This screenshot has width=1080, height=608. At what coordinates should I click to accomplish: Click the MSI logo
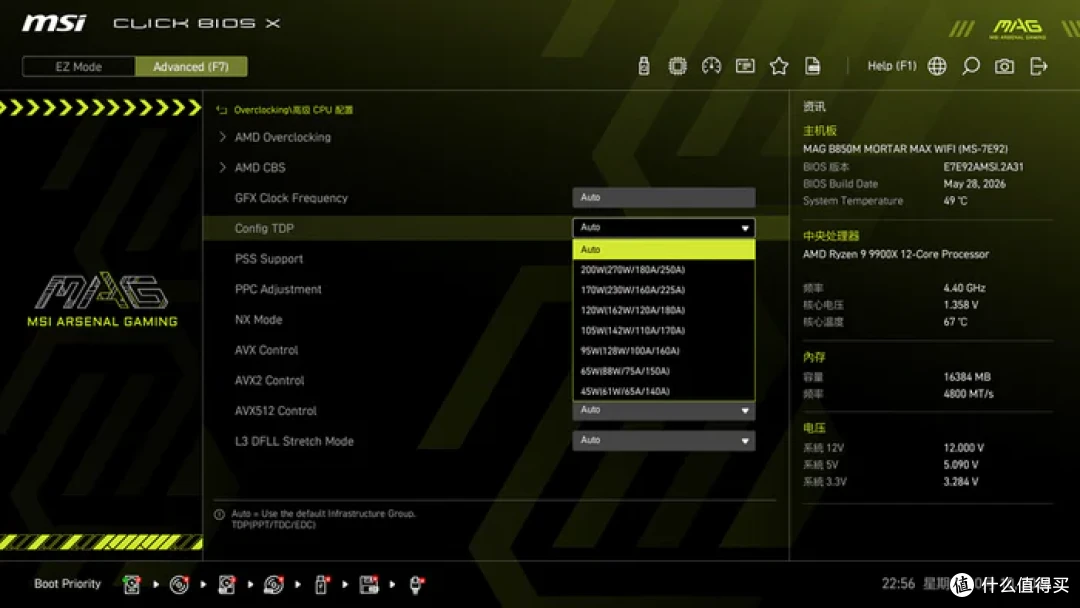point(54,23)
